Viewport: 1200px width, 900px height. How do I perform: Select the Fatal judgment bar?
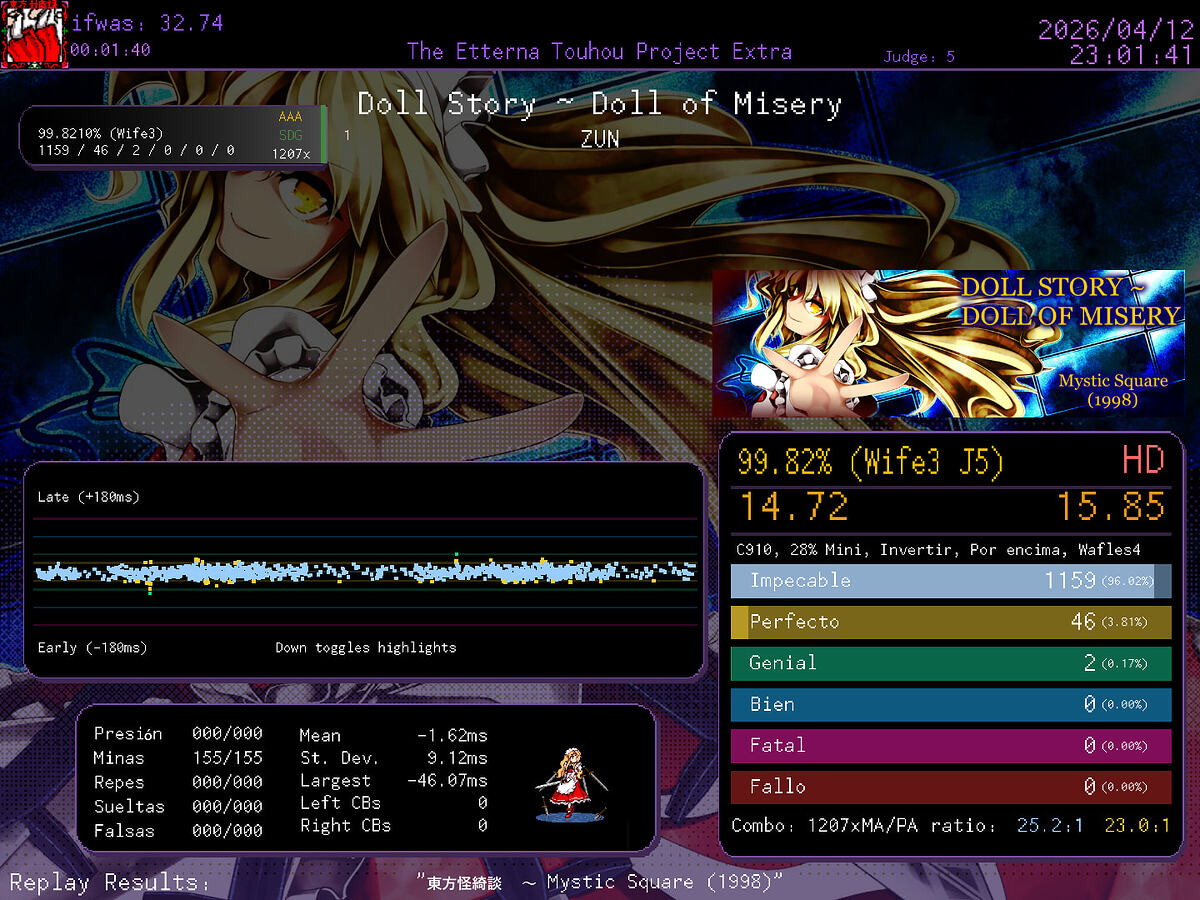[x=951, y=745]
